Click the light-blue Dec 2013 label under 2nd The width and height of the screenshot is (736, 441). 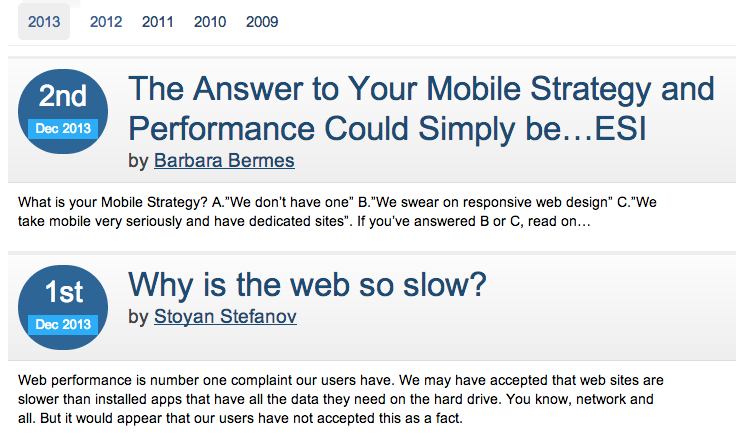click(x=63, y=129)
